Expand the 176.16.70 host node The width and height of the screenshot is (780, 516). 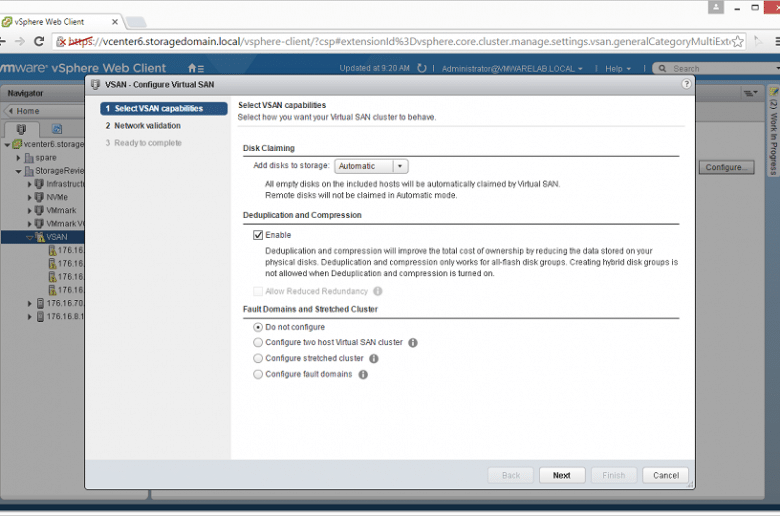click(29, 304)
